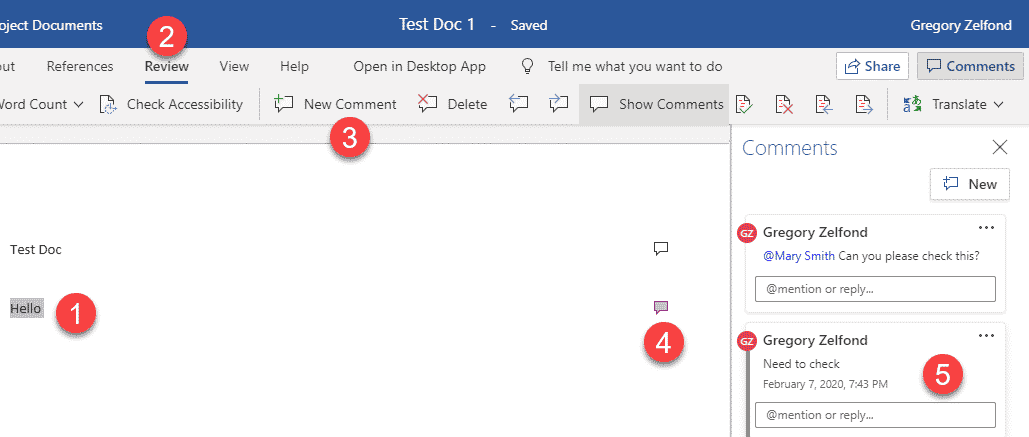Click the Test Doc 1 document title
Screen dimensions: 1029x437
point(436,25)
